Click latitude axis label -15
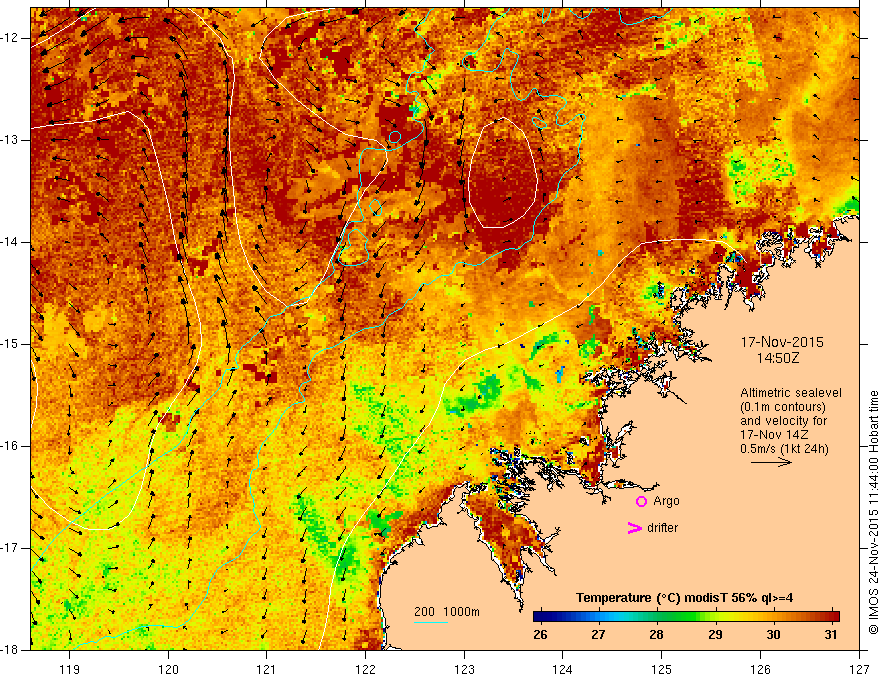Viewport: 880px width, 680px height. [x=11, y=344]
